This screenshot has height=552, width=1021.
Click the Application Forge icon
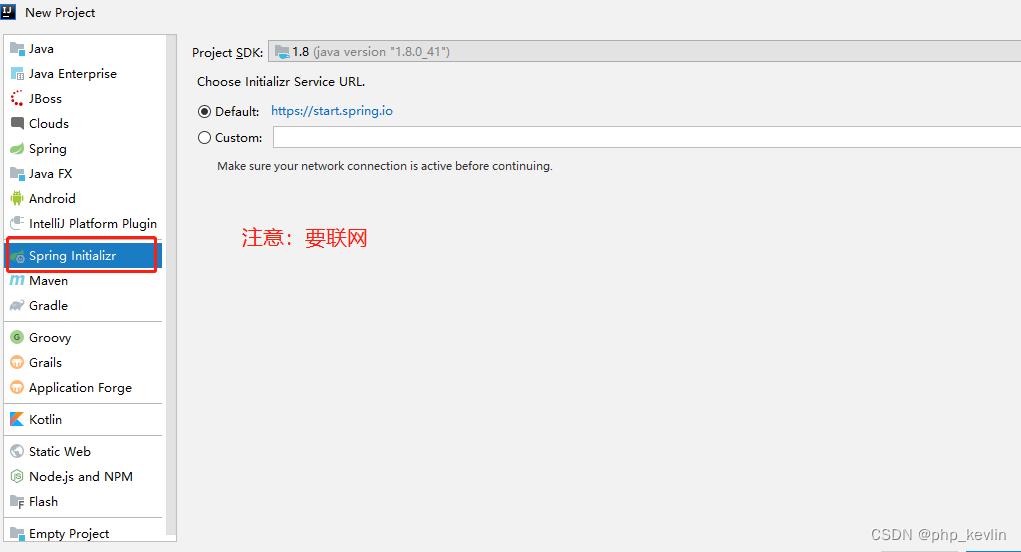[x=17, y=387]
